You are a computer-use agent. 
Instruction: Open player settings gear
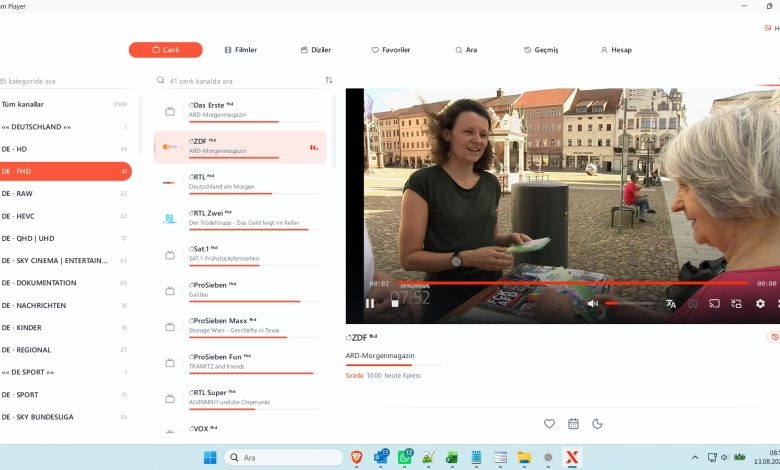point(760,303)
